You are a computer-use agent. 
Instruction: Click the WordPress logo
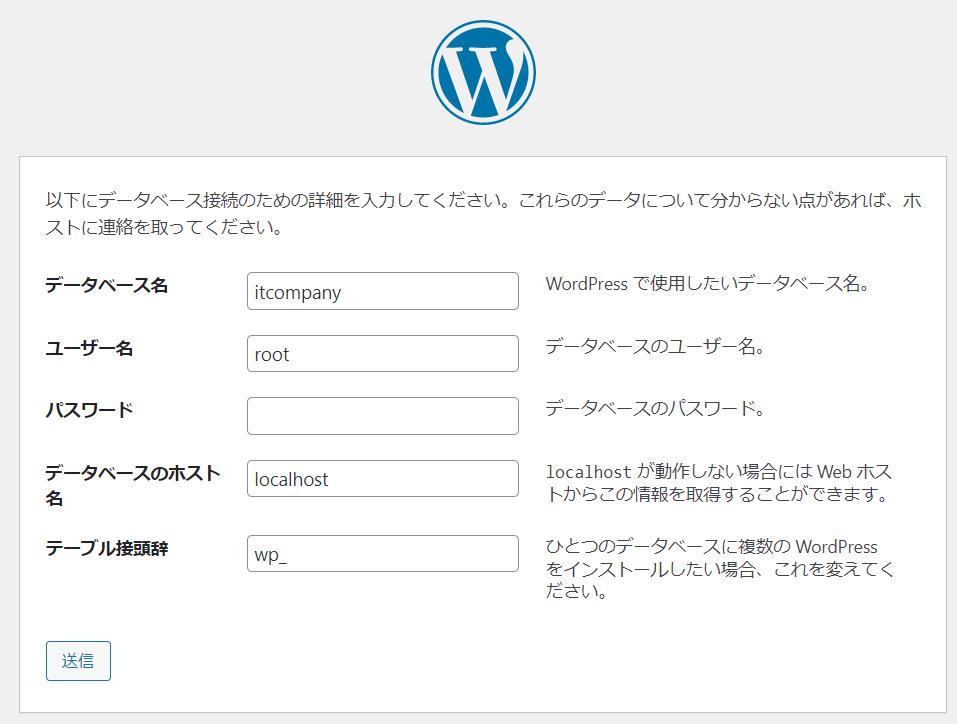pos(483,71)
